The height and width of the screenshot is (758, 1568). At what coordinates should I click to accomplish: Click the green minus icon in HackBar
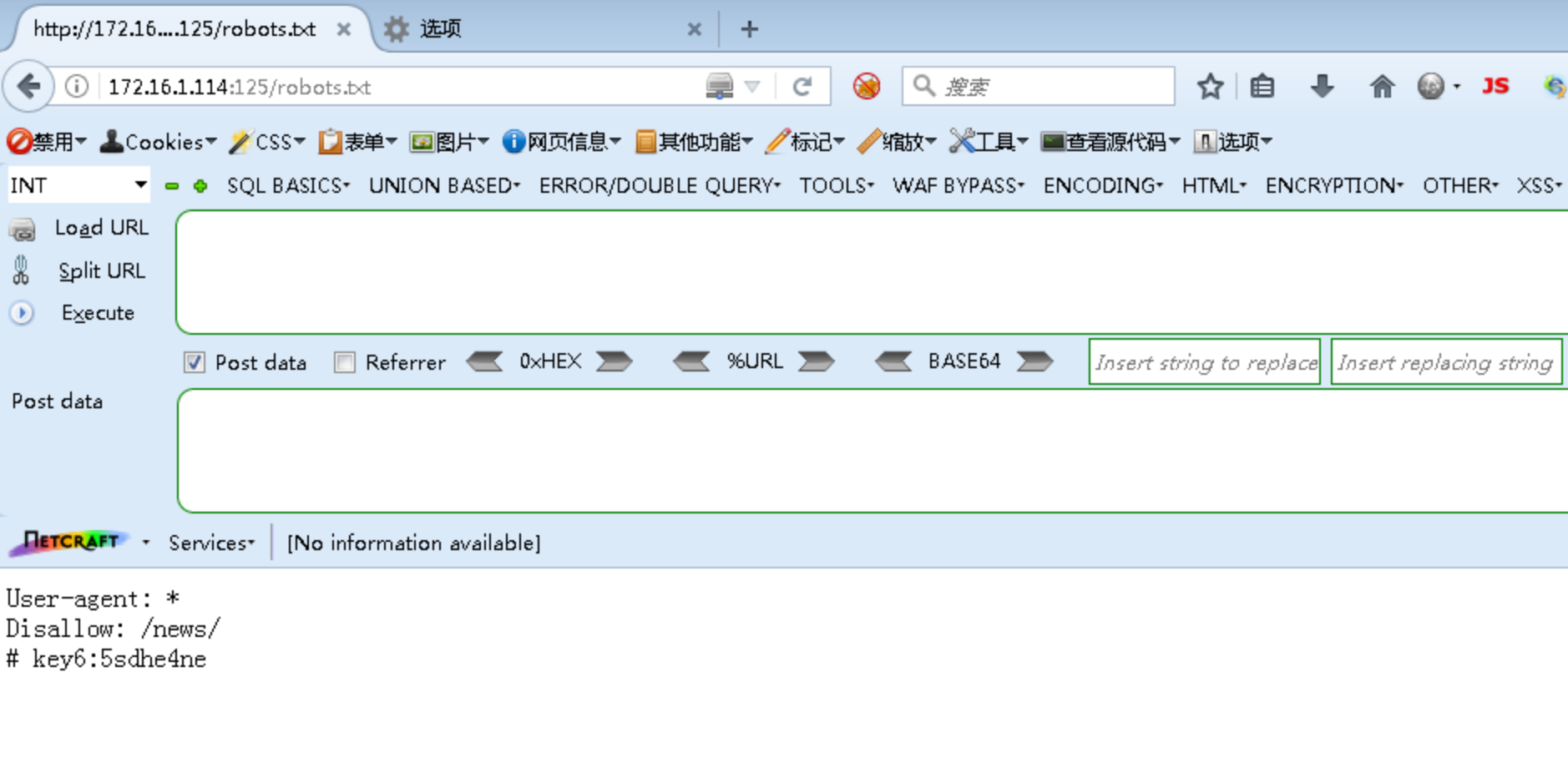pos(172,186)
